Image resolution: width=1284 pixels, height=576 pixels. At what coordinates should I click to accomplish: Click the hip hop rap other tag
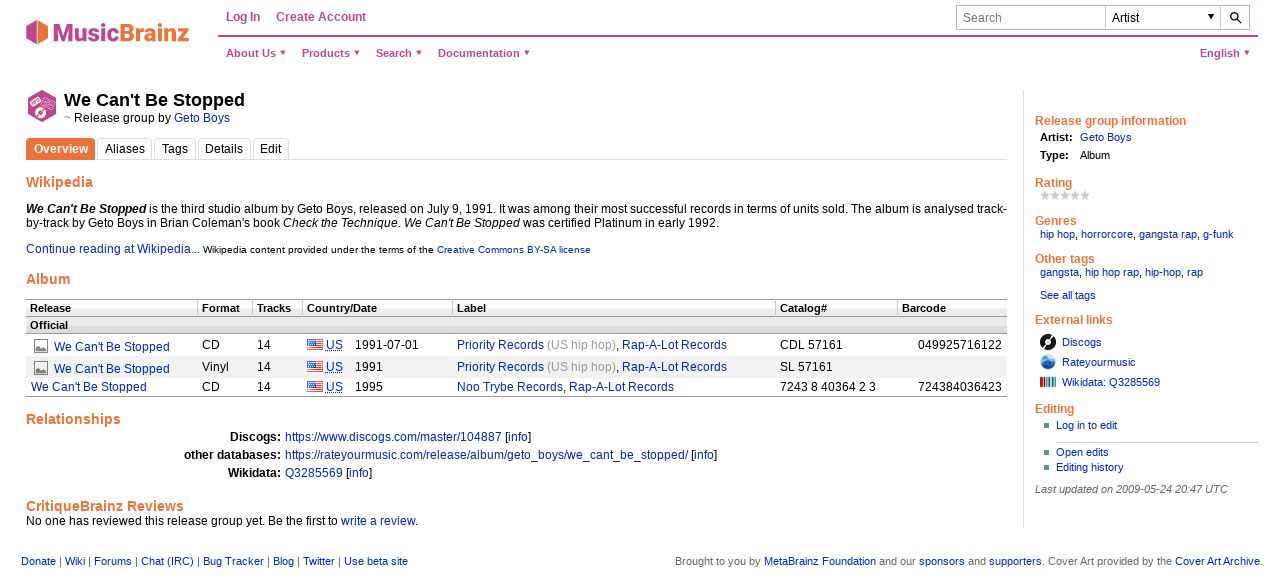[1112, 272]
